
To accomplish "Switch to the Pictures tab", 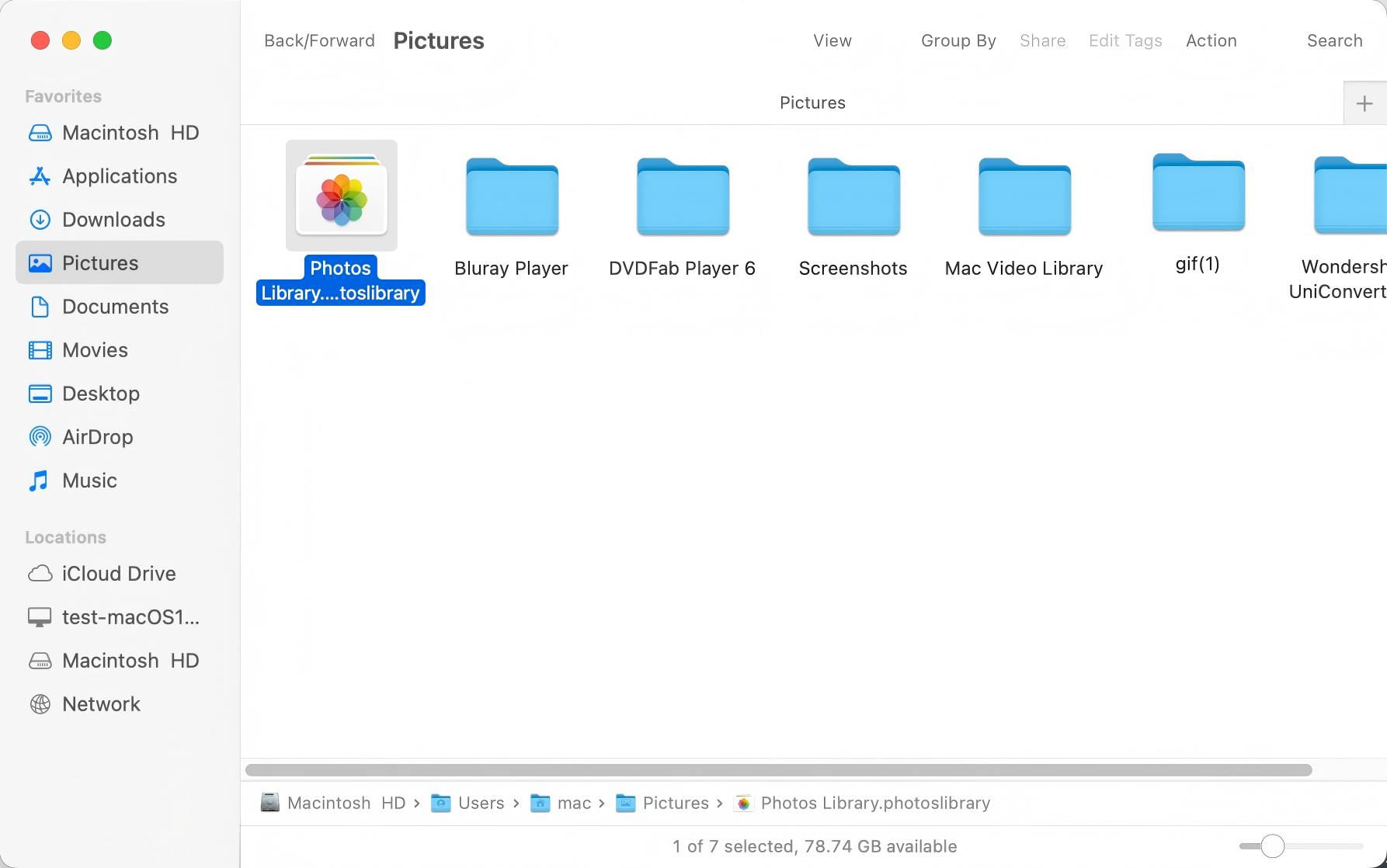I will pyautogui.click(x=812, y=102).
